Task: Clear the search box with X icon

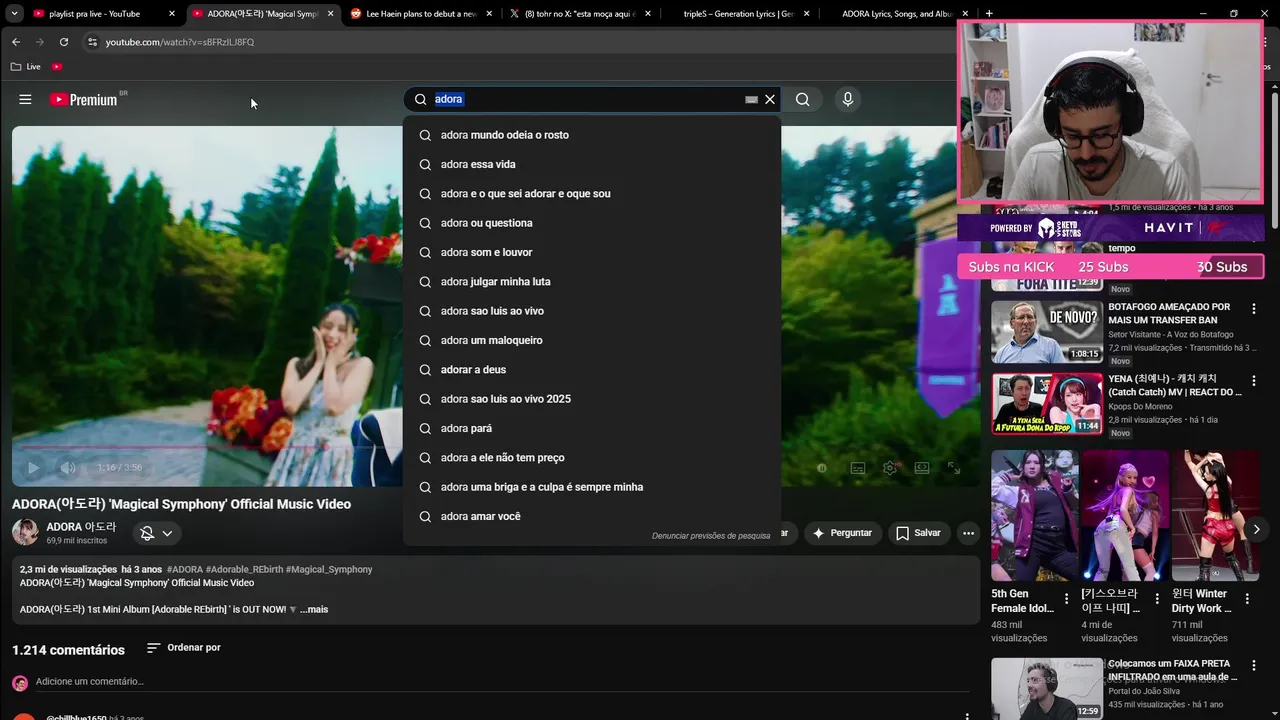Action: point(770,99)
